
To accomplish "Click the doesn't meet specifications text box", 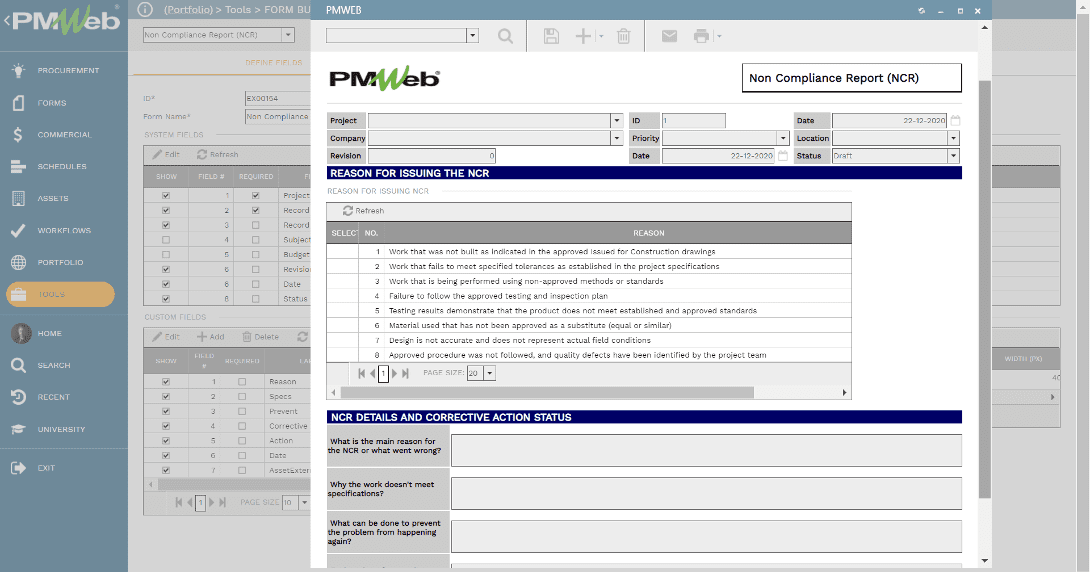I will (706, 493).
